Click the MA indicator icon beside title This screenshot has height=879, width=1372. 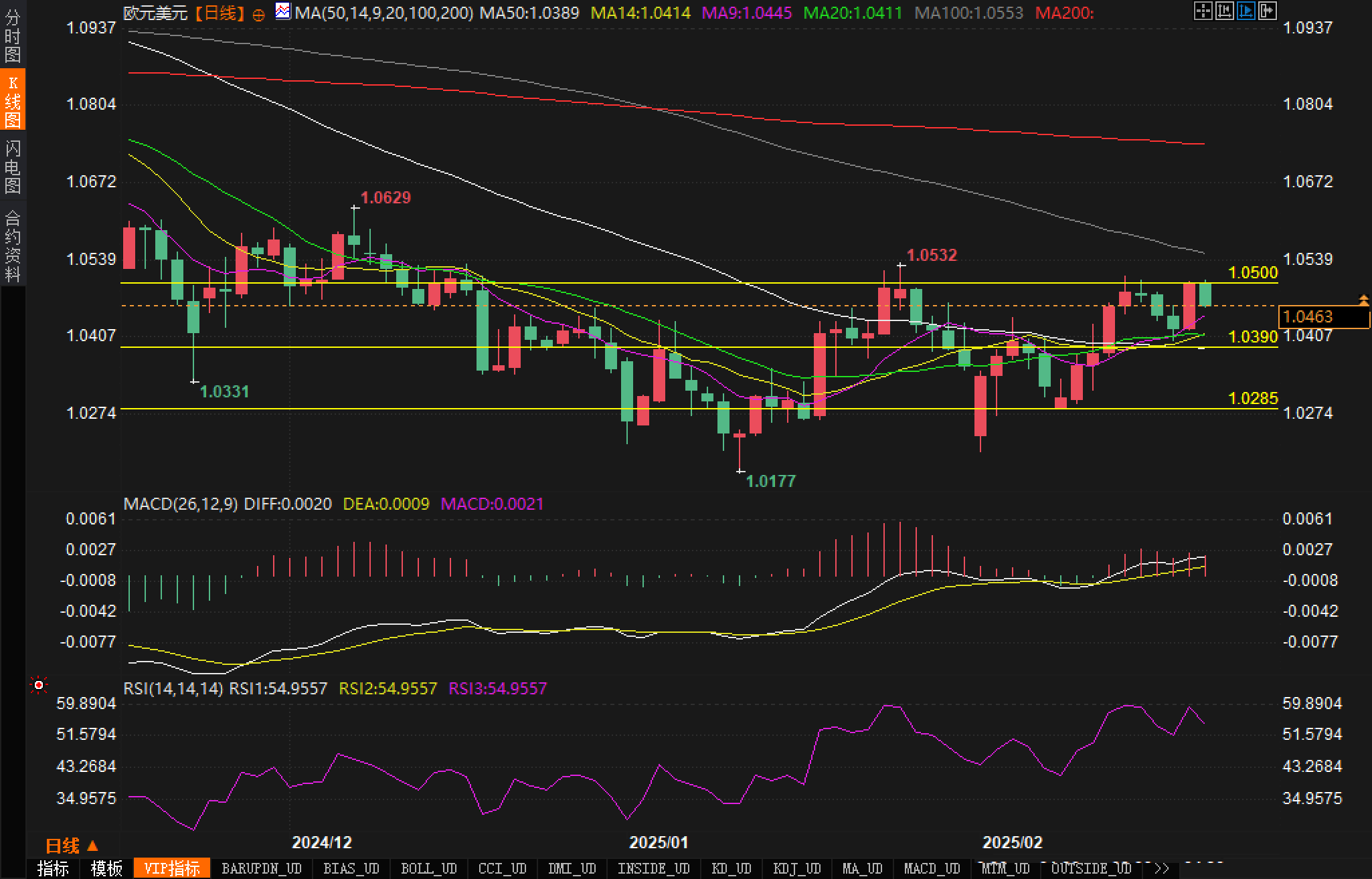click(x=283, y=11)
